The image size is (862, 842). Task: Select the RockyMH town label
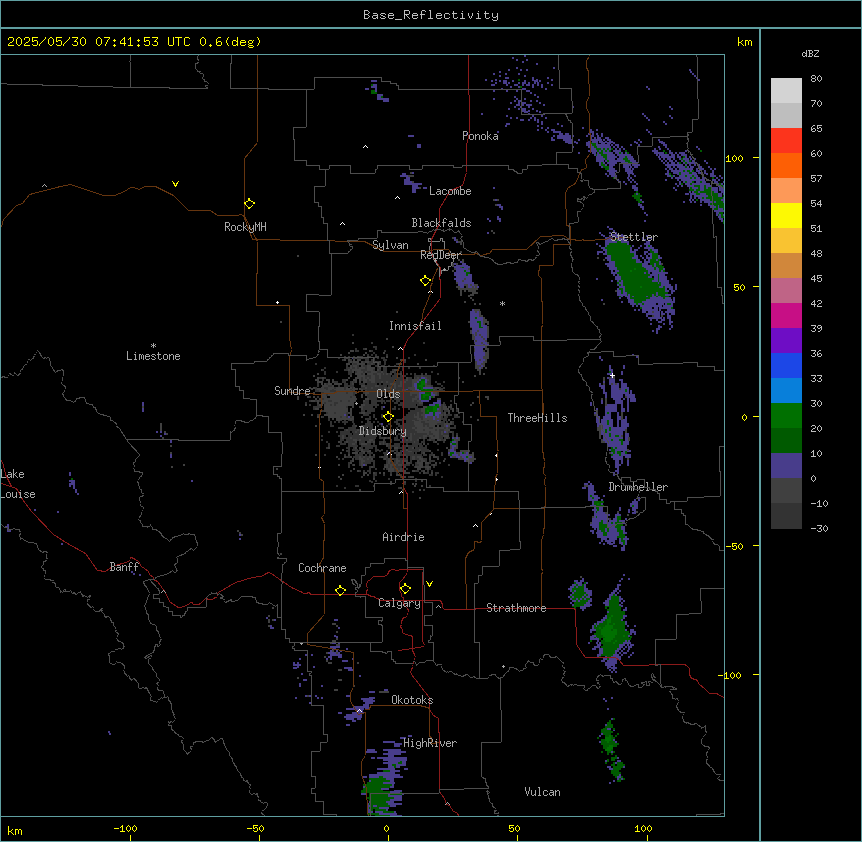tap(245, 227)
